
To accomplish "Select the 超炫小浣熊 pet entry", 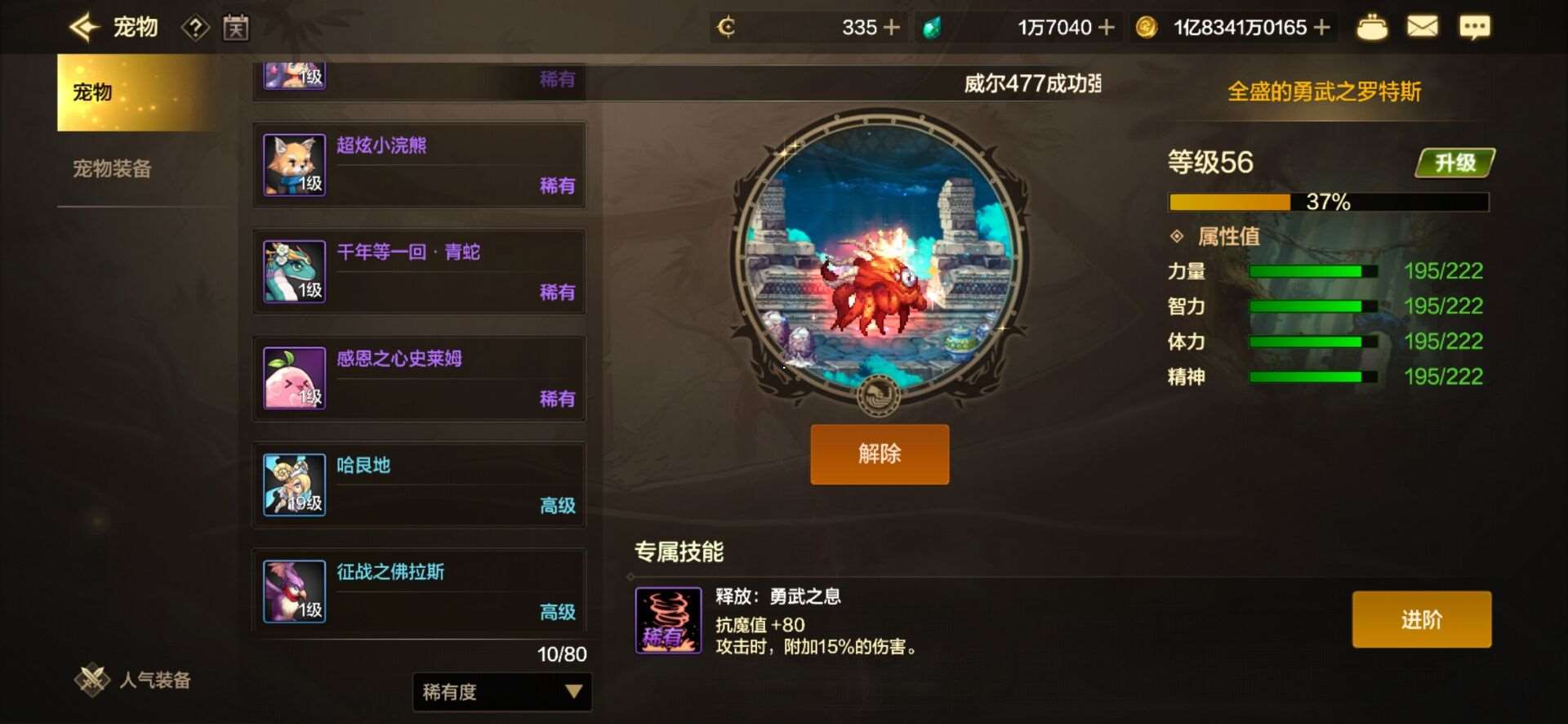I will (x=420, y=165).
